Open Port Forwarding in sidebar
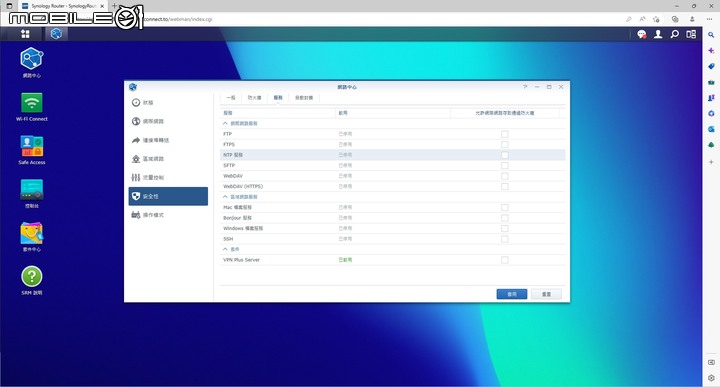 168,140
